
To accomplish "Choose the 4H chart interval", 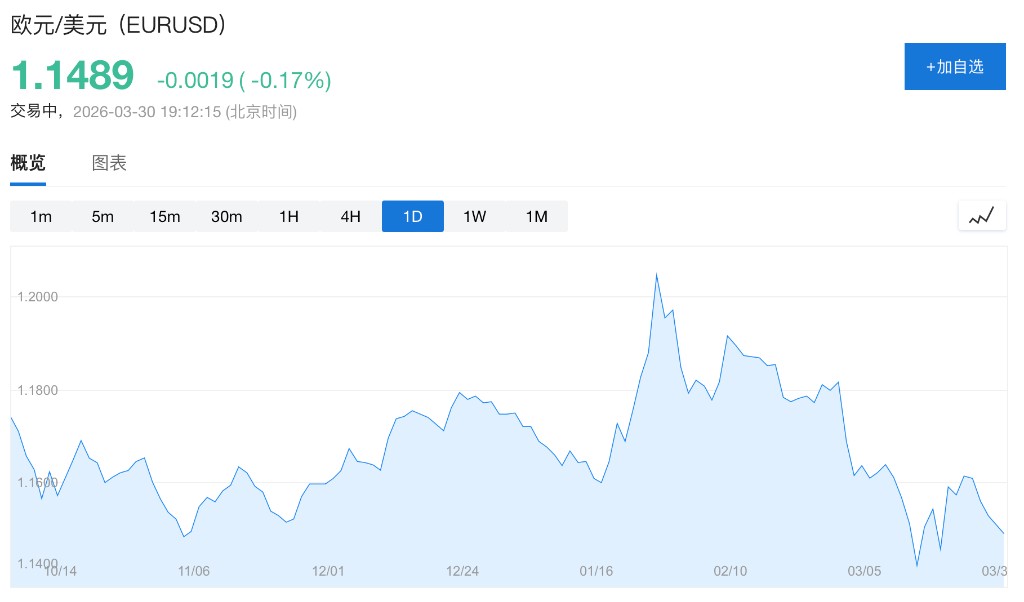I will [x=351, y=216].
